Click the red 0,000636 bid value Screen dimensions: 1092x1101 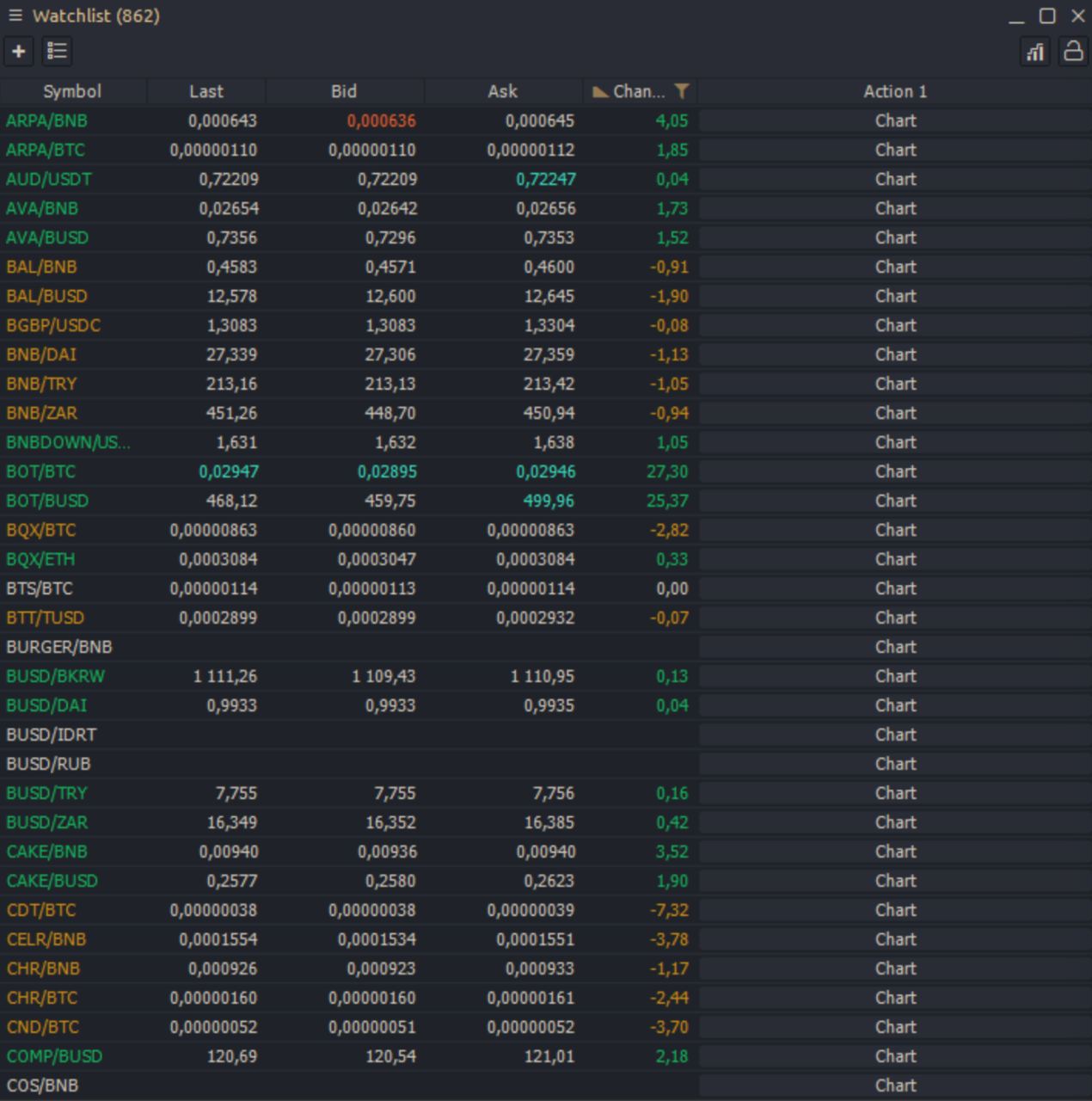click(382, 120)
